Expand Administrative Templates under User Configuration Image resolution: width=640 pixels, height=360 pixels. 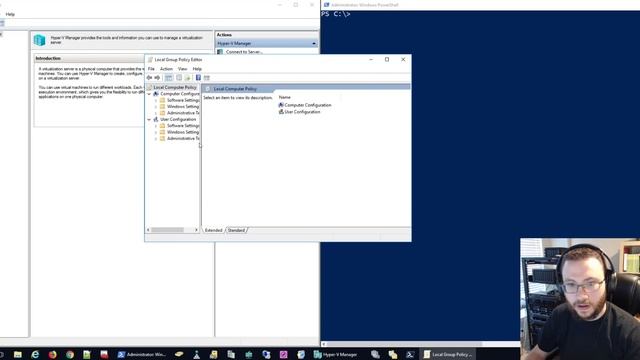click(156, 139)
